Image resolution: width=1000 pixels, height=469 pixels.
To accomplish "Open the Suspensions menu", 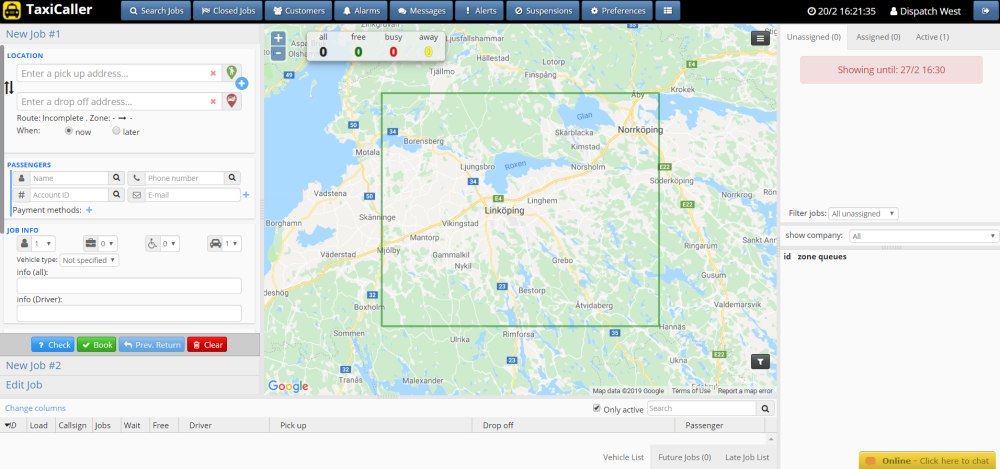I will [544, 11].
